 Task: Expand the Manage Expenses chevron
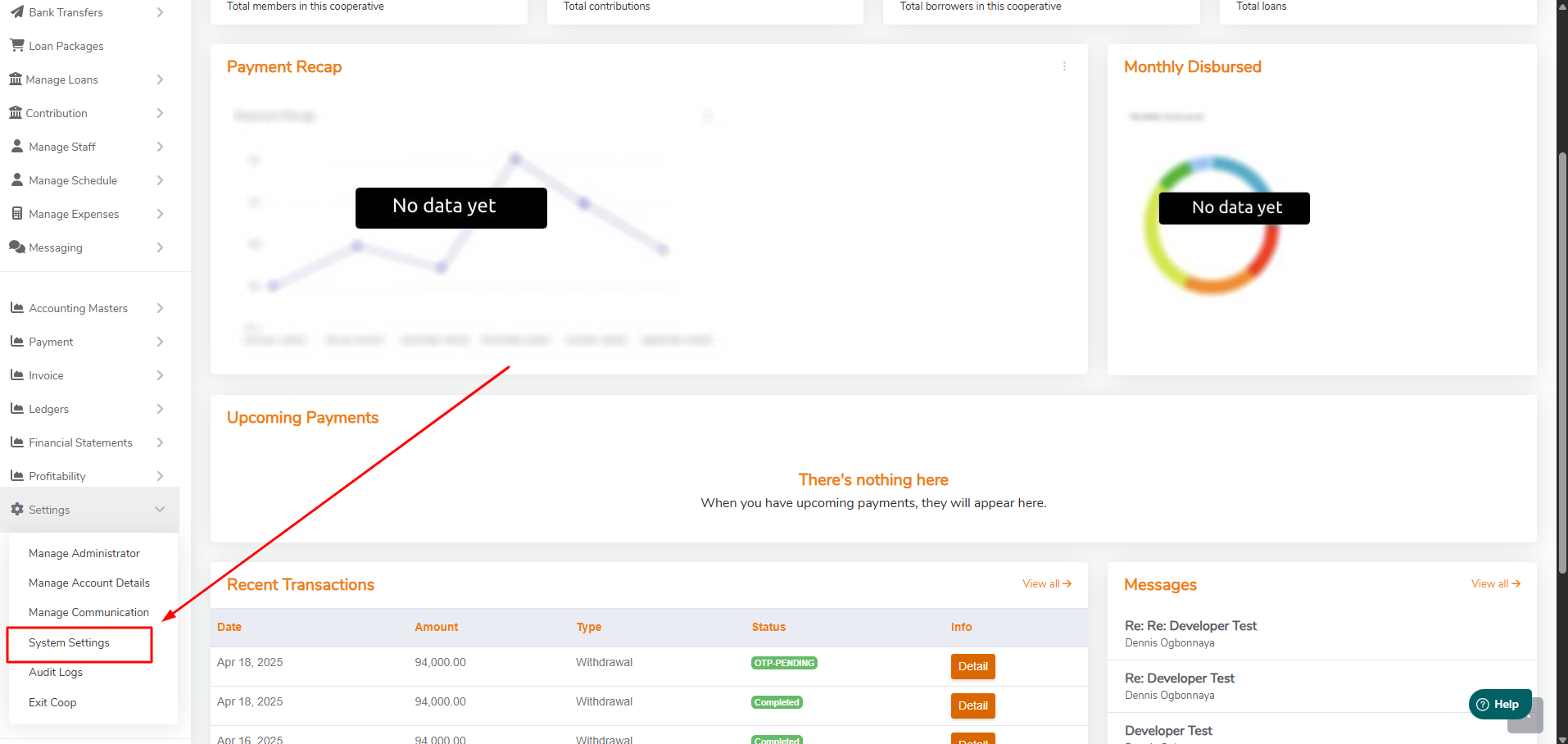pyautogui.click(x=160, y=214)
